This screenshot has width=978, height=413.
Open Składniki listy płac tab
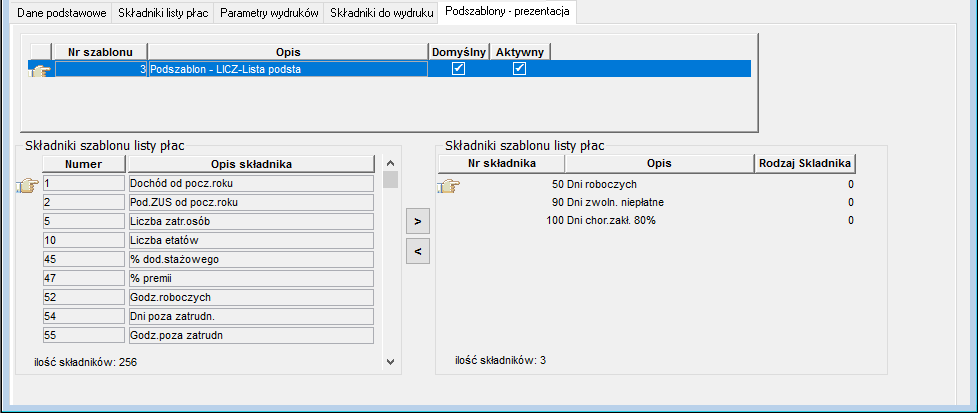tap(163, 13)
